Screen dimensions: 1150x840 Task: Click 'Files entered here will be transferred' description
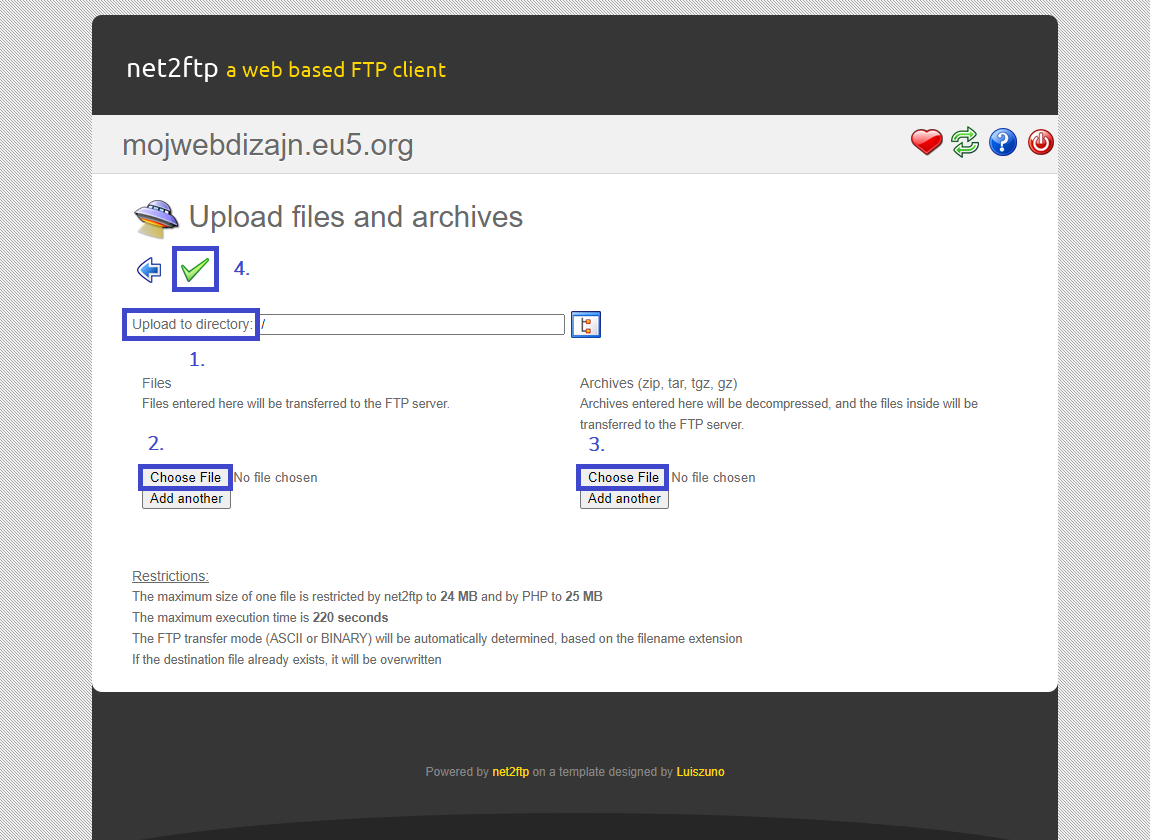(x=296, y=403)
